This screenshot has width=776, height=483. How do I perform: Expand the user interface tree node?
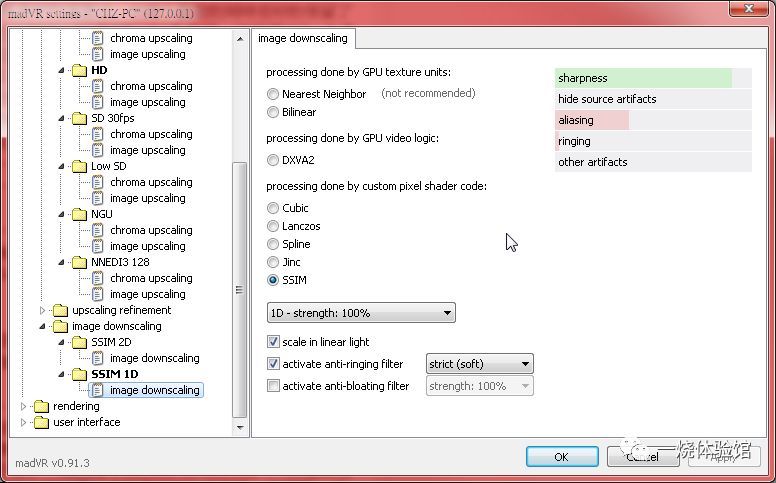[23, 422]
